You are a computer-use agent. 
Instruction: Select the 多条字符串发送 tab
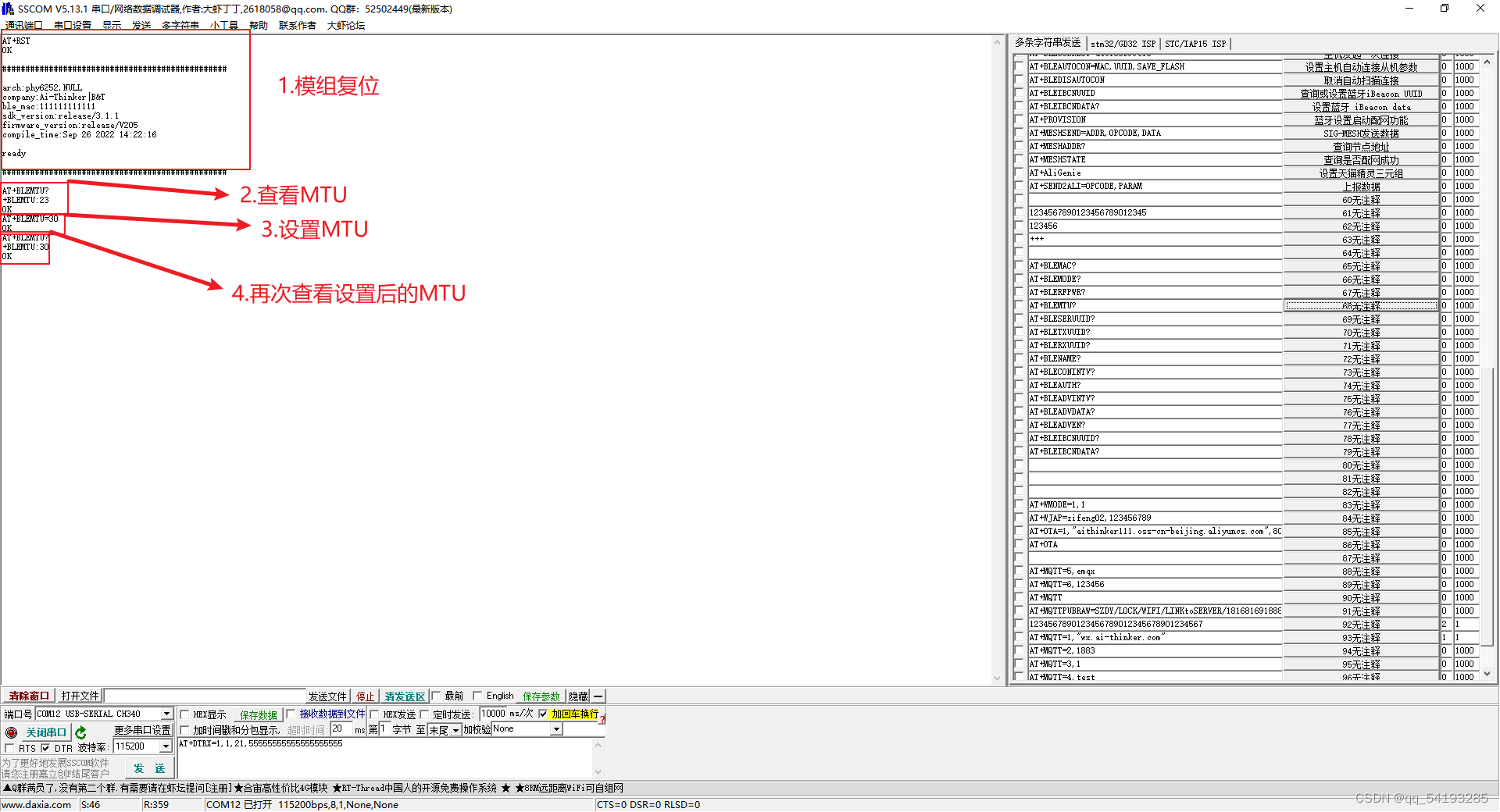pos(1048,42)
